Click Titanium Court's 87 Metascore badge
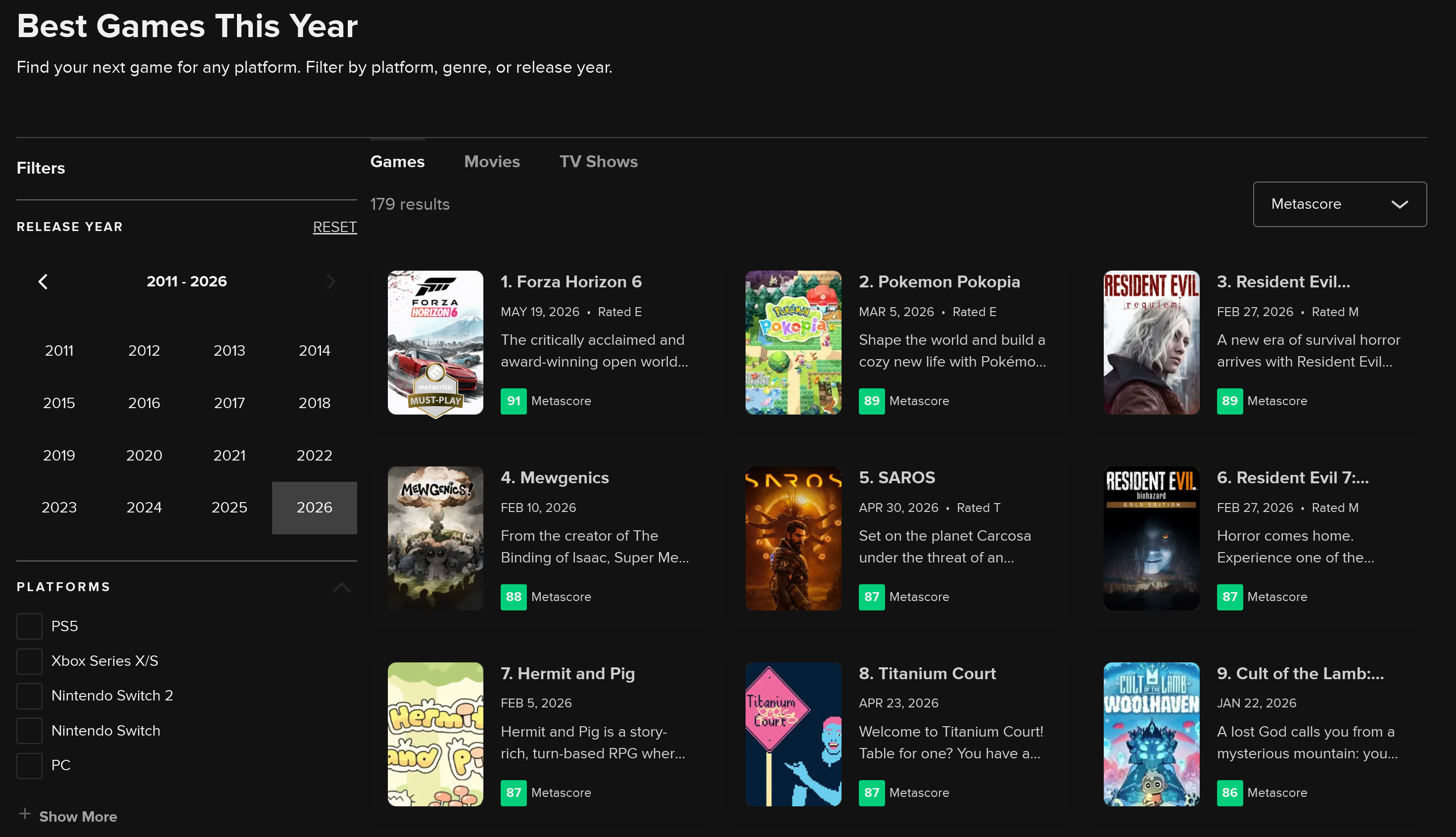The width and height of the screenshot is (1456, 837). (871, 793)
